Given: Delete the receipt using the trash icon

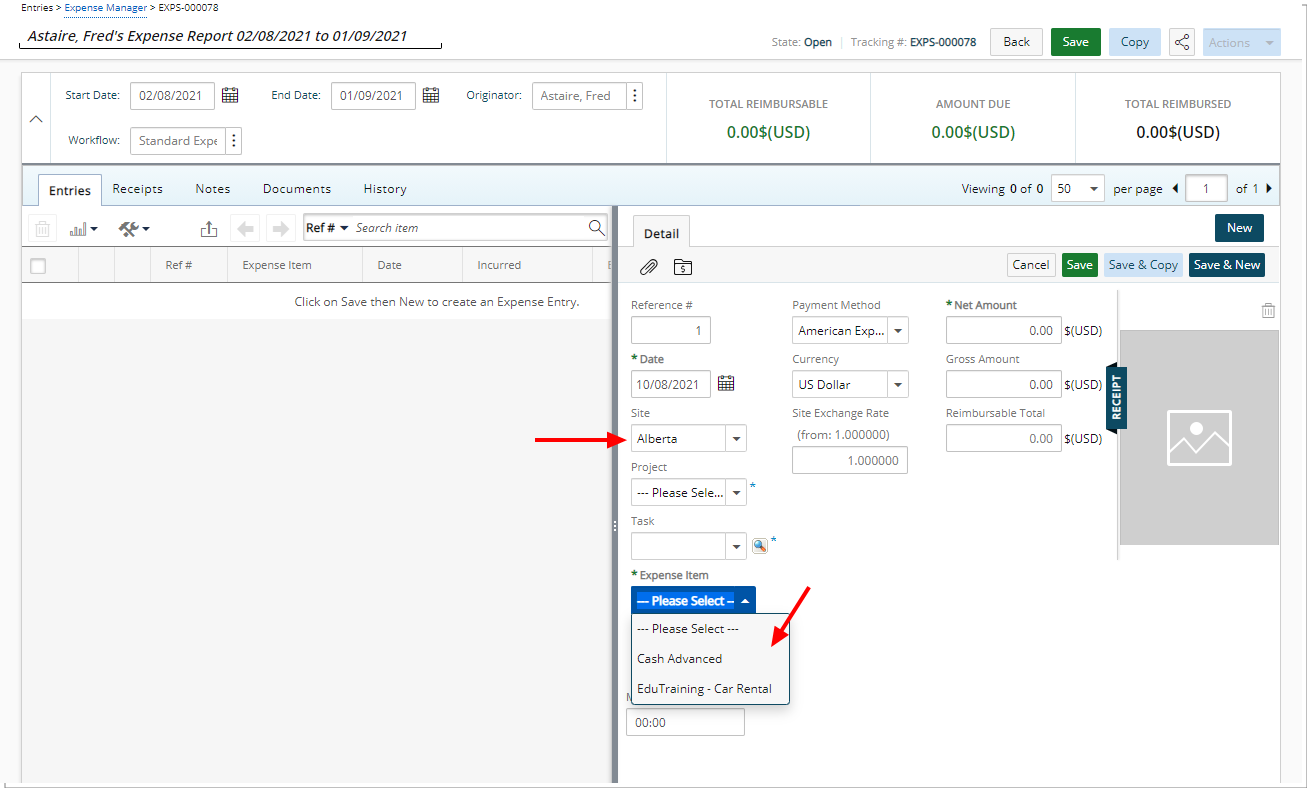Looking at the screenshot, I should pyautogui.click(x=1268, y=311).
